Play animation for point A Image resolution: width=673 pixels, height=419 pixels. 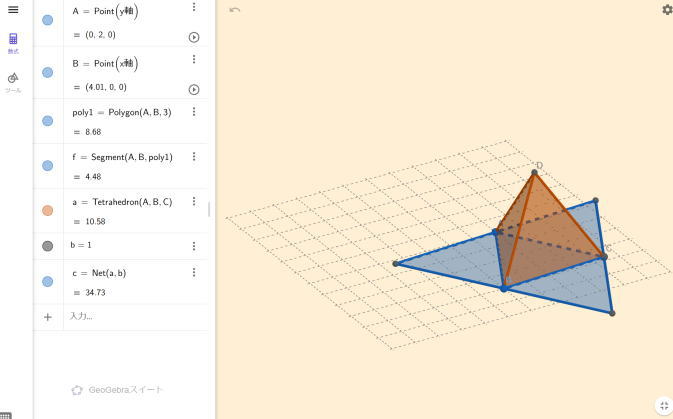point(194,37)
